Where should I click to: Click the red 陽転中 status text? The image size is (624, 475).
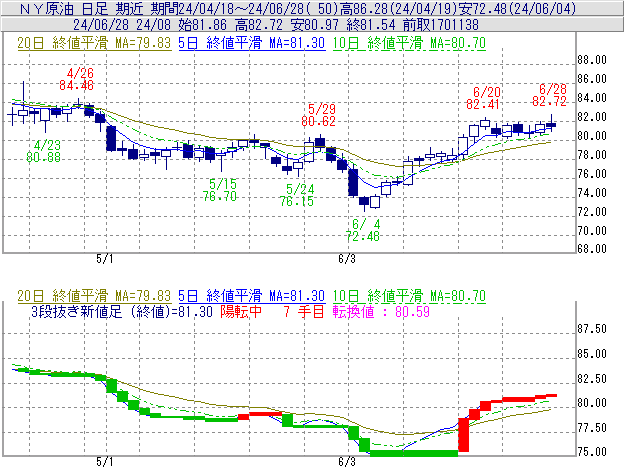(x=241, y=311)
